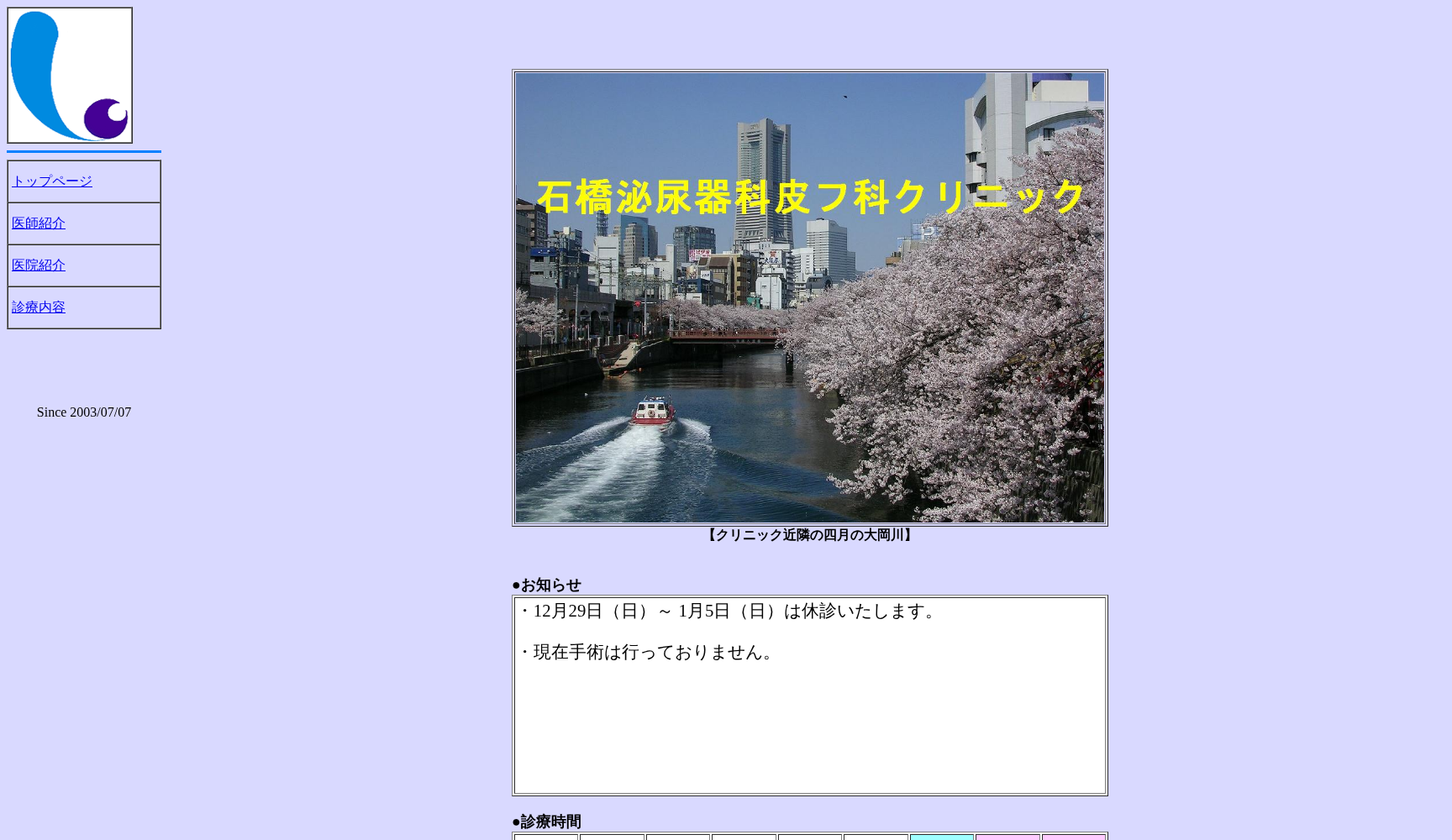Click a pink schedule header cell

[x=1007, y=837]
